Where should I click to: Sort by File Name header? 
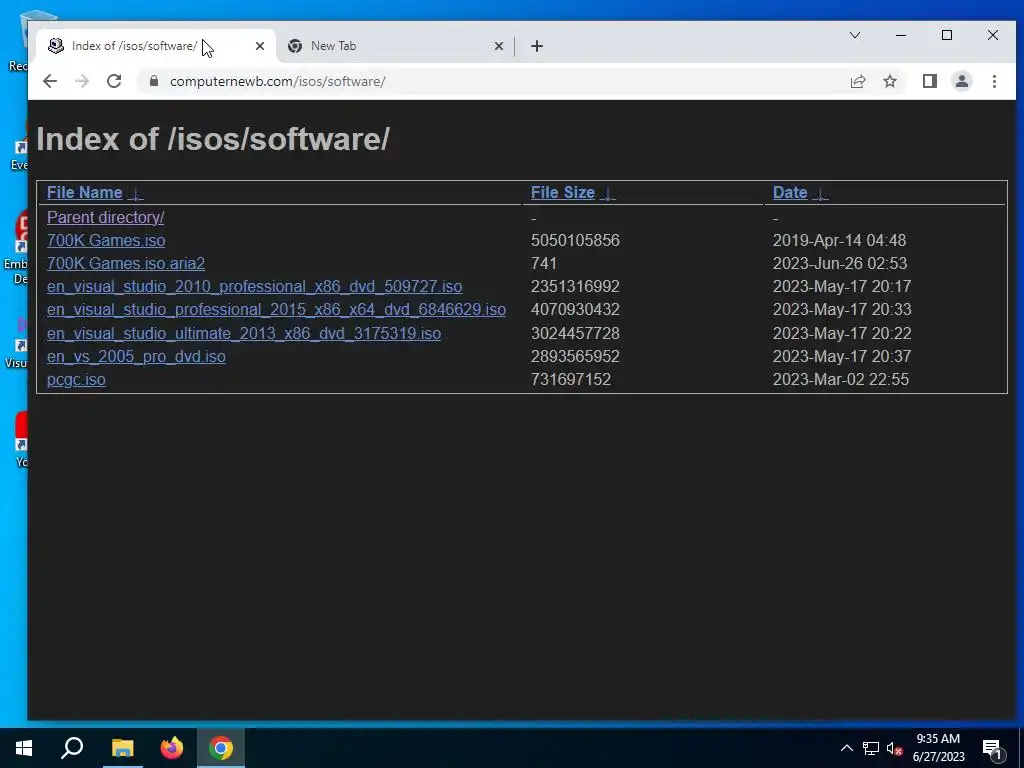point(85,193)
